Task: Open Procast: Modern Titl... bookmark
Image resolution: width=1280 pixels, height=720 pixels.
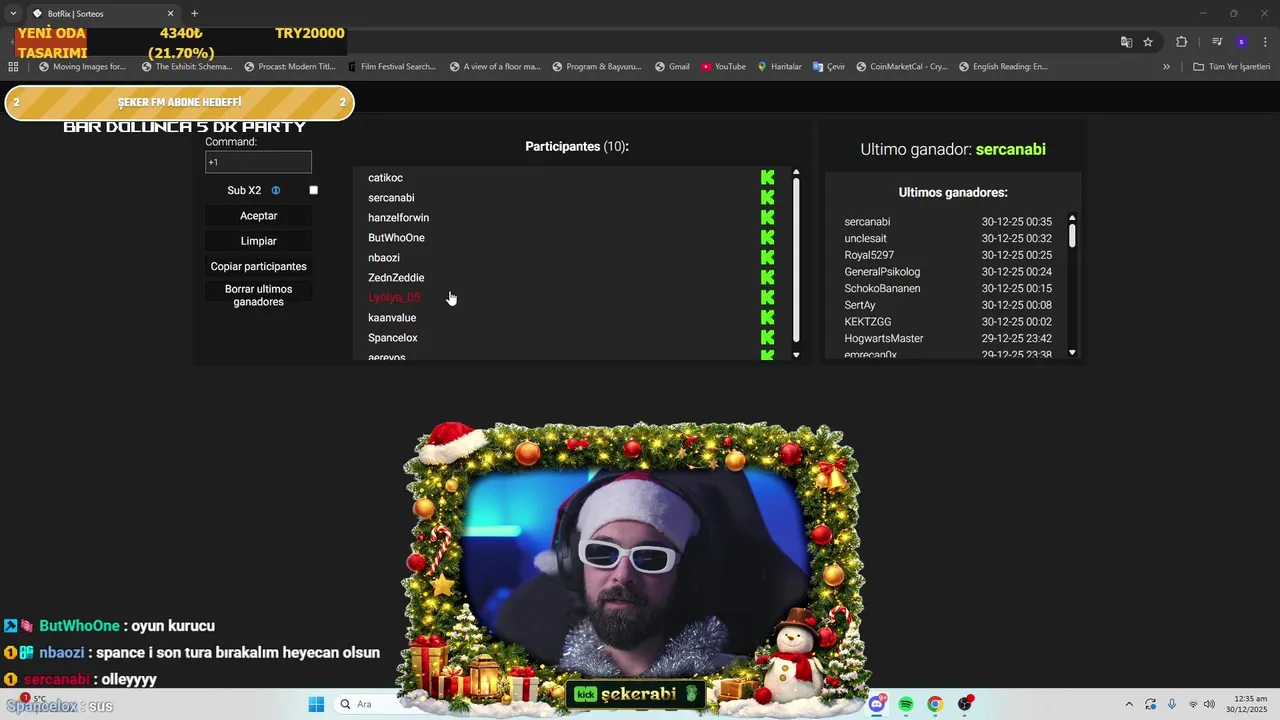Action: pos(290,67)
